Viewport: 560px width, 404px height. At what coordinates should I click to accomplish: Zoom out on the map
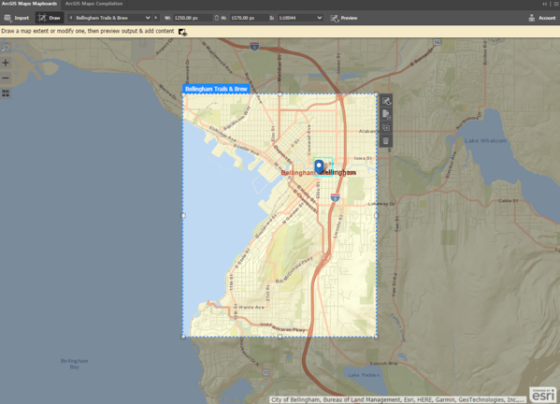(6, 78)
